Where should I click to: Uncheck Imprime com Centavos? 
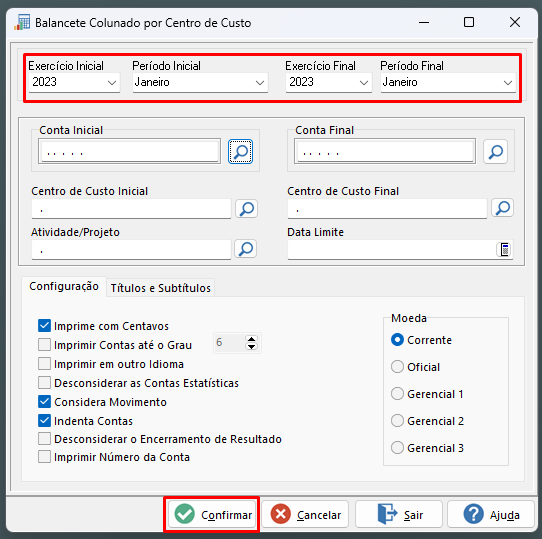44,326
